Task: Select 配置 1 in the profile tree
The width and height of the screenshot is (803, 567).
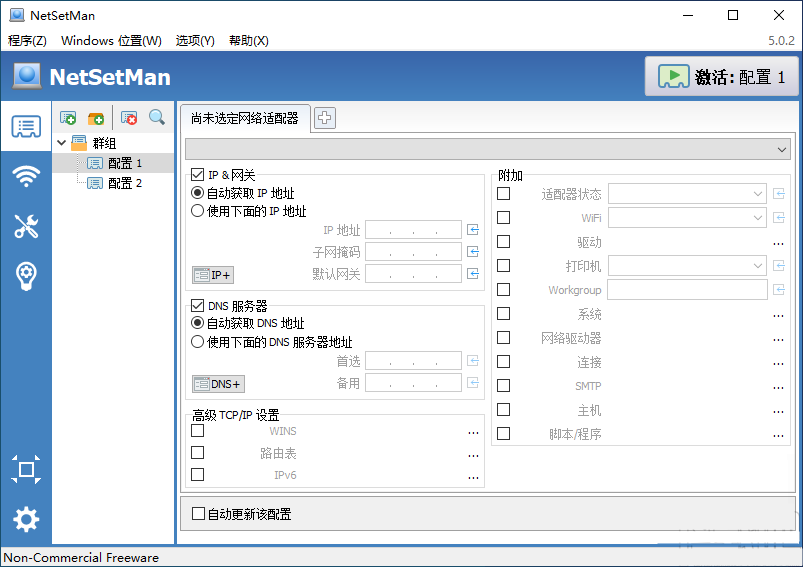Action: point(125,163)
